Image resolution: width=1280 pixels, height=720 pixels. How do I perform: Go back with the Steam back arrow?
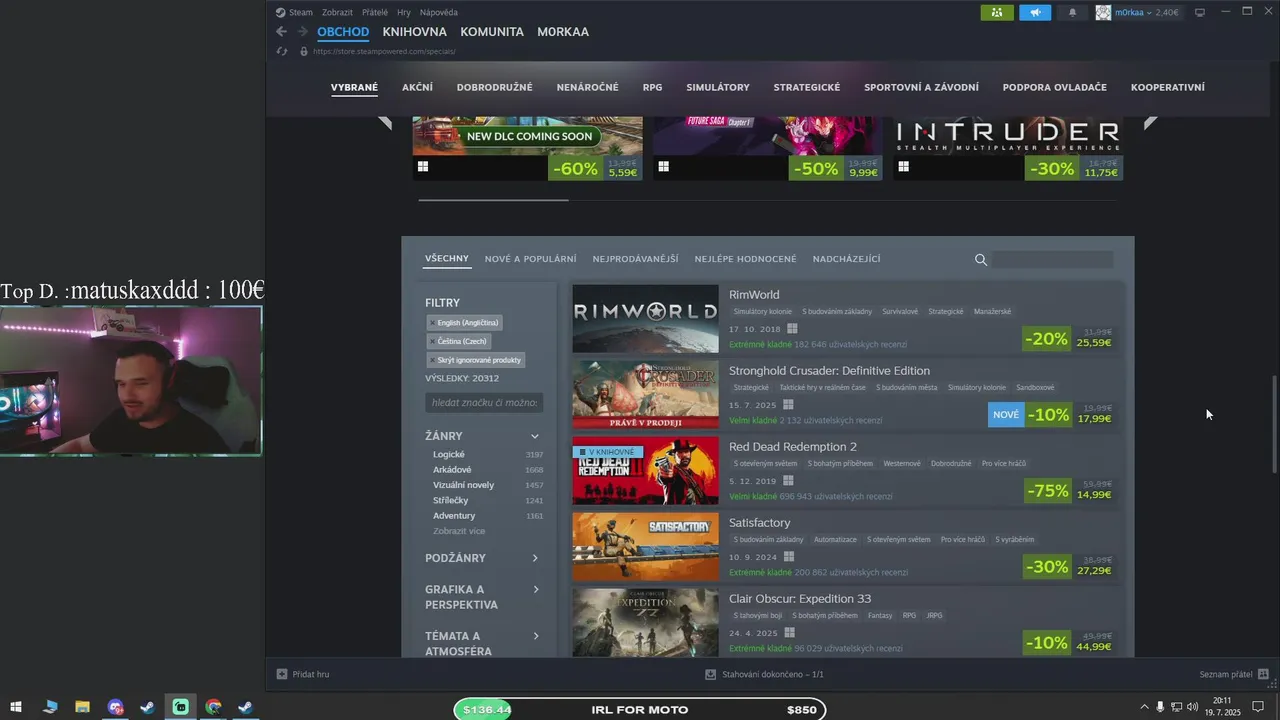point(282,32)
